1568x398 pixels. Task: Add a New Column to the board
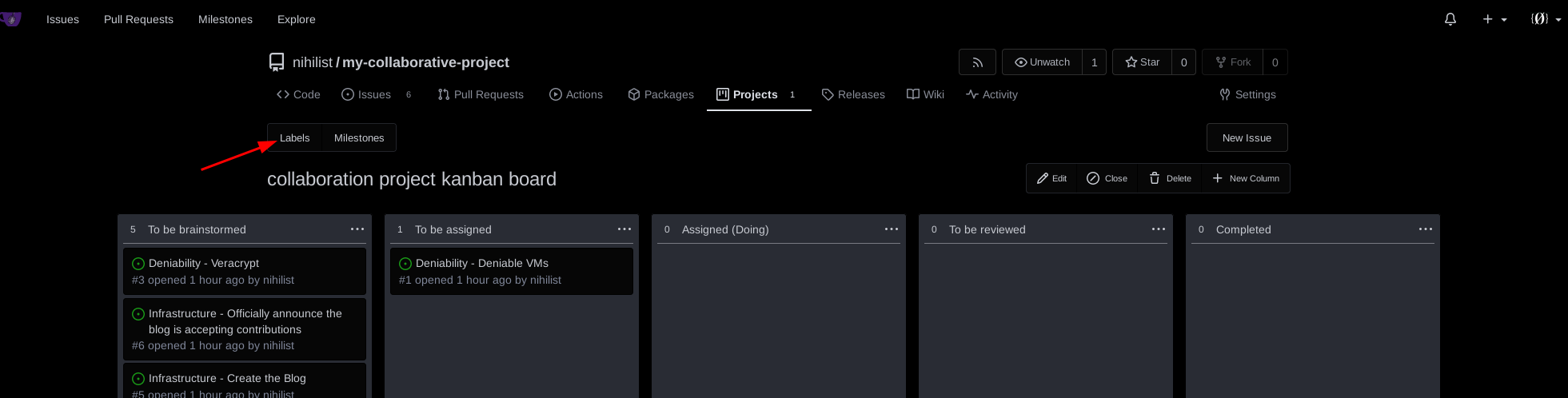click(x=1246, y=178)
